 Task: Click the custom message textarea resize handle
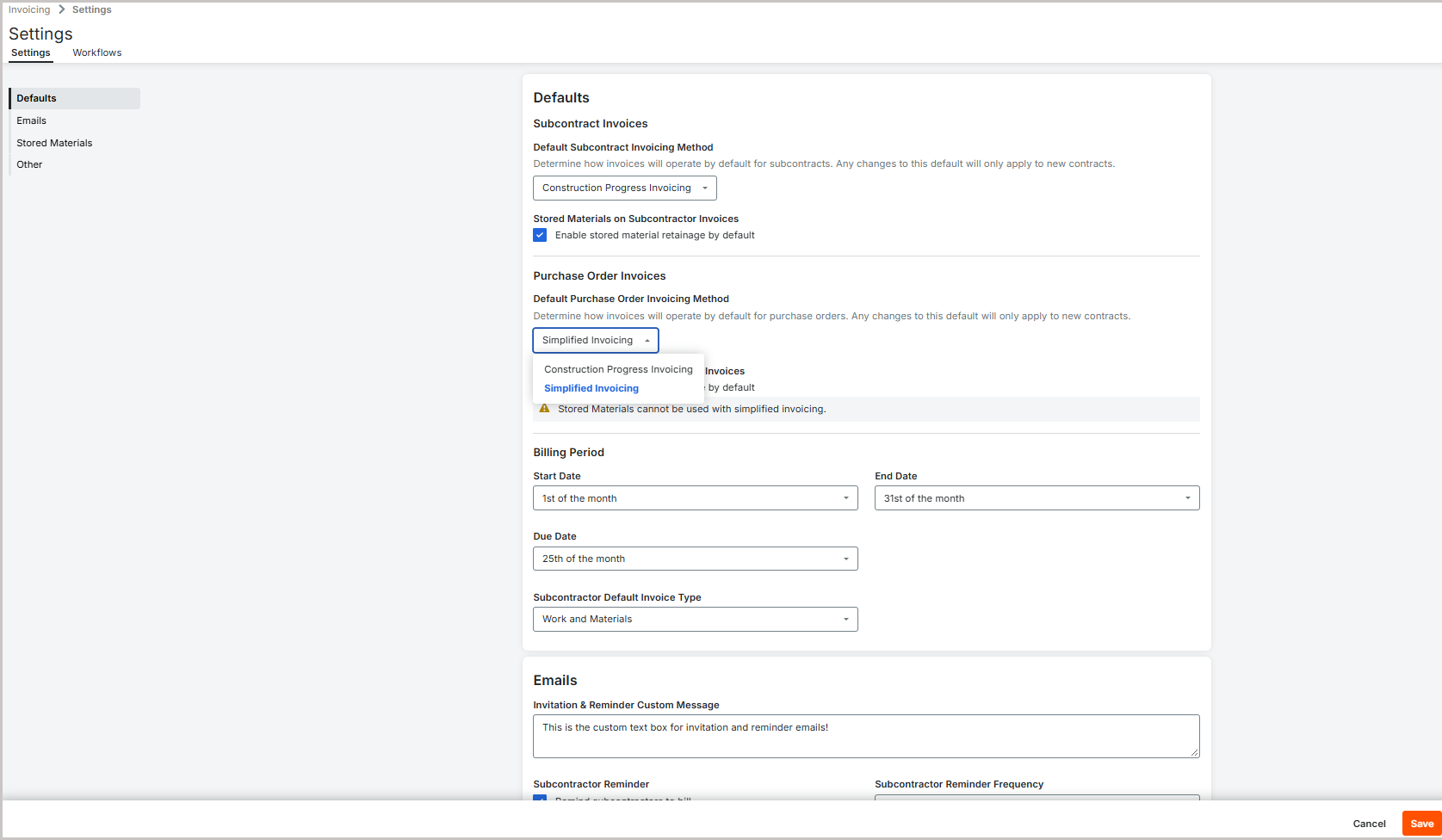(1195, 753)
